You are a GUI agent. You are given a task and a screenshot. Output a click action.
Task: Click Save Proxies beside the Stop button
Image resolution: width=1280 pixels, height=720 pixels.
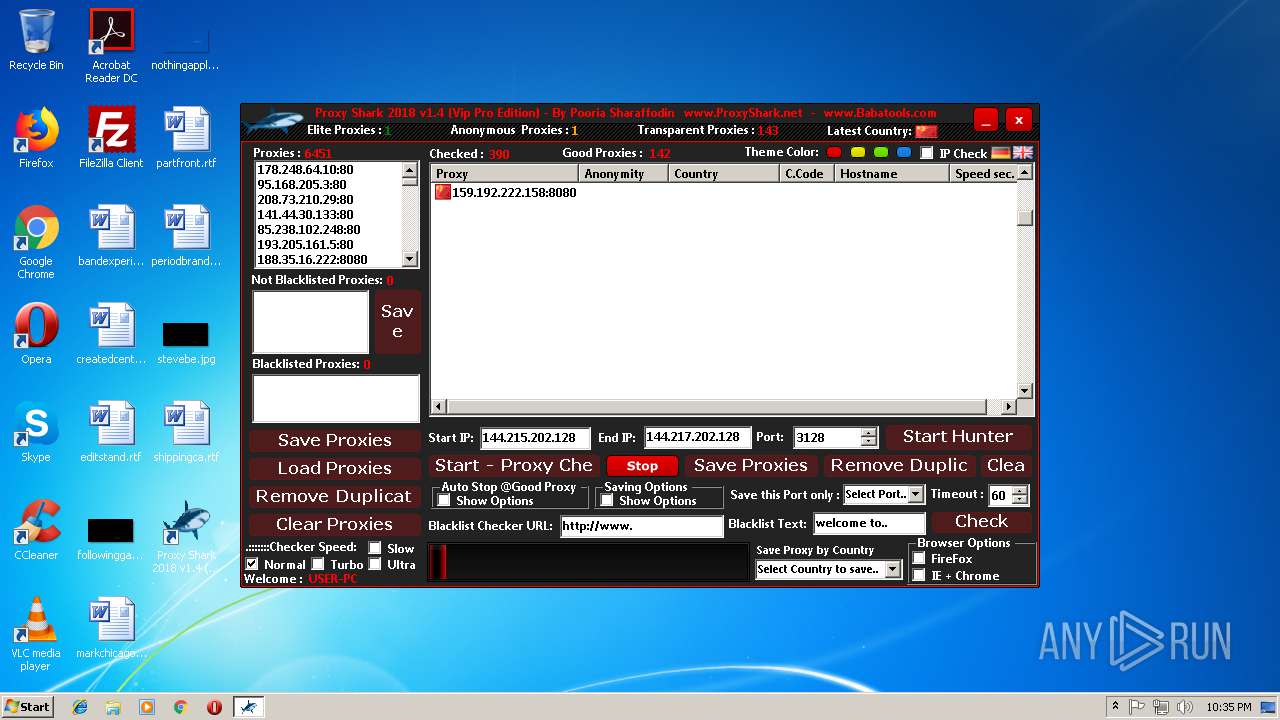click(751, 465)
